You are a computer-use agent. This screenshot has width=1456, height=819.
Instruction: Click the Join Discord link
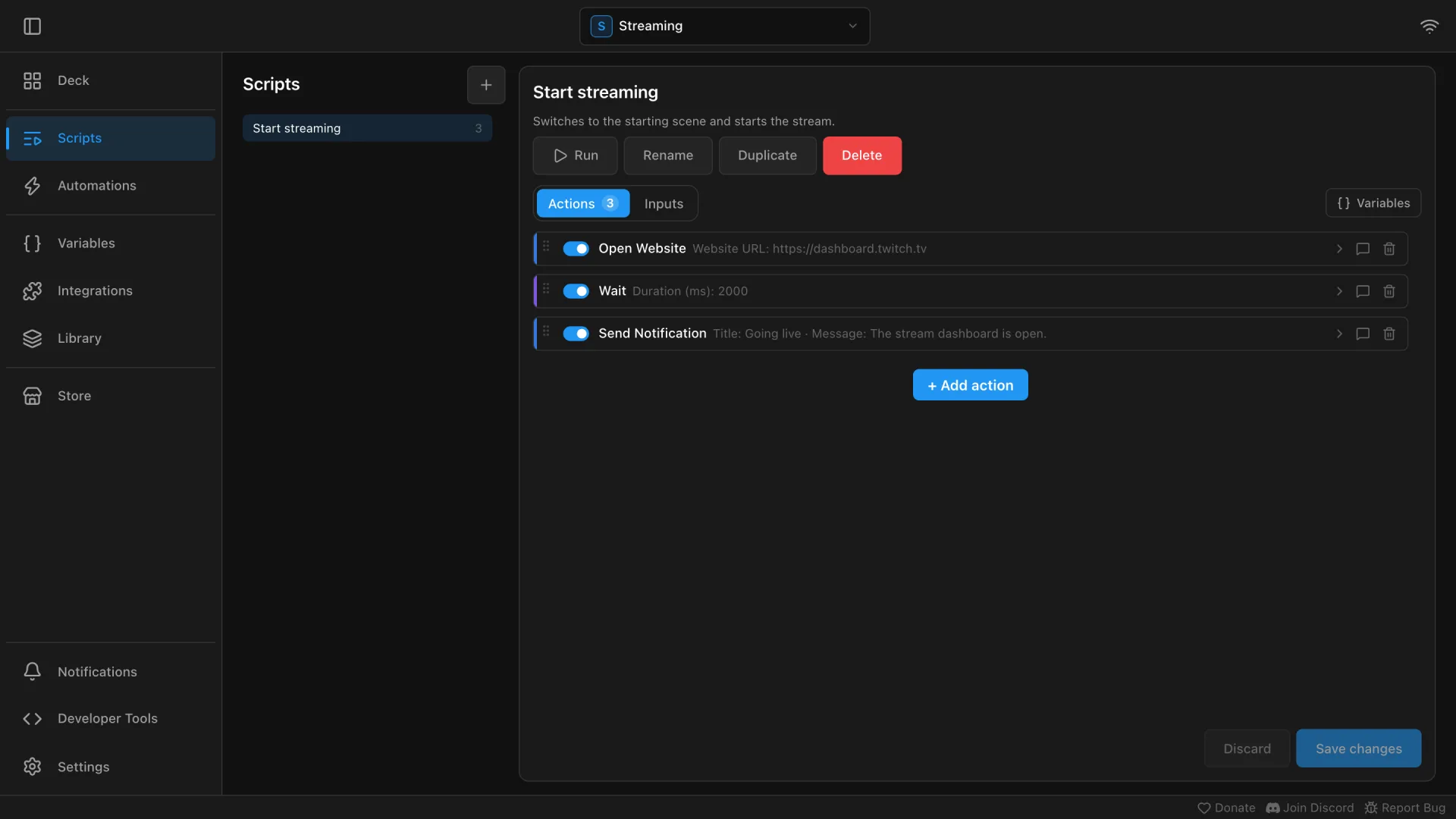pyautogui.click(x=1310, y=808)
